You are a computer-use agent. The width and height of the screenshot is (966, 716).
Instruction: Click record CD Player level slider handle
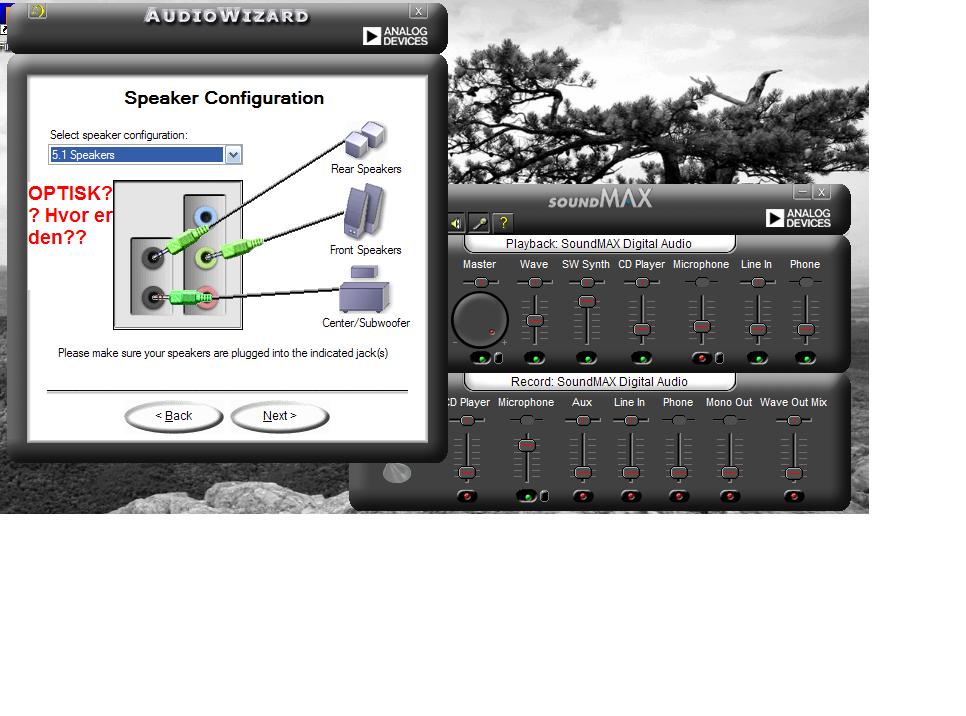coord(467,473)
